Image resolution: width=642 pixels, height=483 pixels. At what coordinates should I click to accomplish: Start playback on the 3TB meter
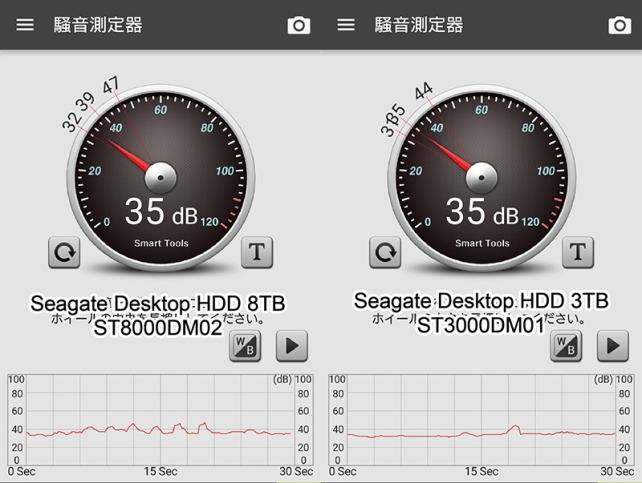click(x=613, y=346)
